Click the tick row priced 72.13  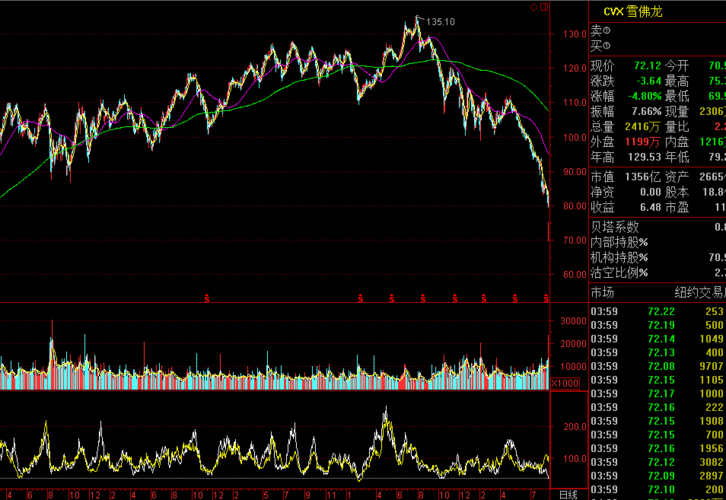(x=657, y=352)
